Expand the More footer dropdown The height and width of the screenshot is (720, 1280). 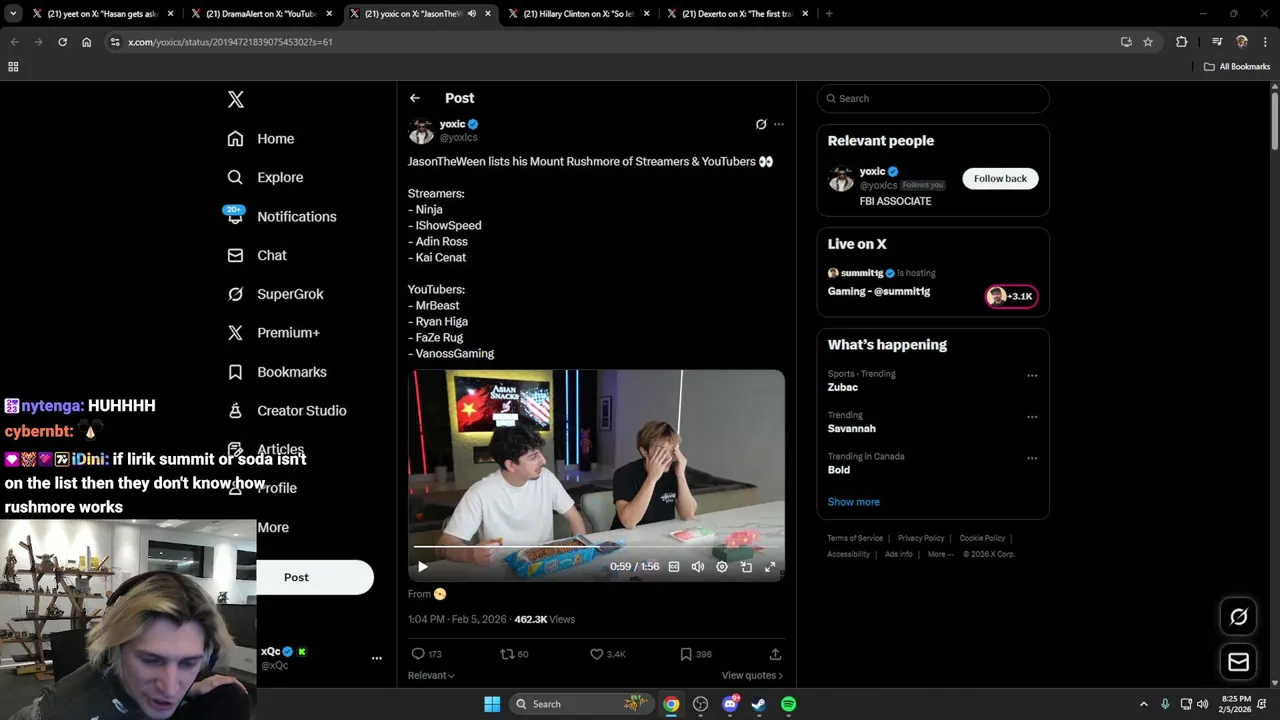tap(940, 554)
